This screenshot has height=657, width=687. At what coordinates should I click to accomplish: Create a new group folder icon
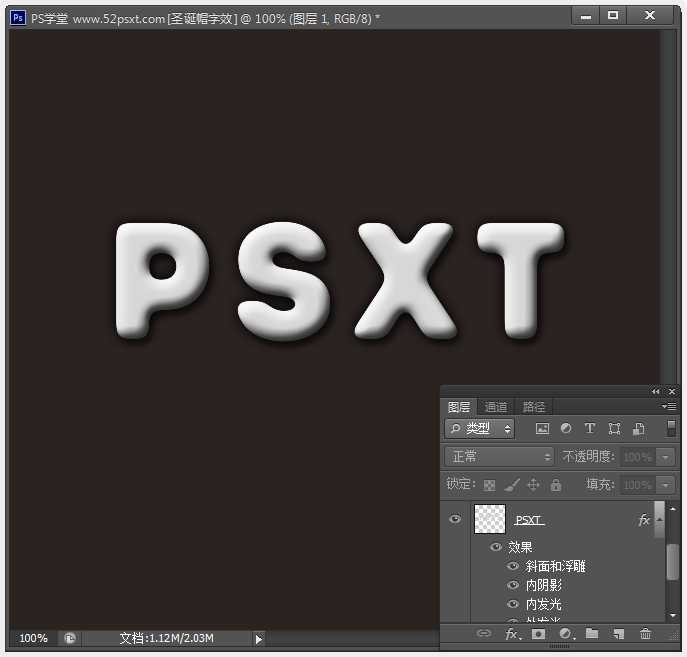click(x=592, y=633)
